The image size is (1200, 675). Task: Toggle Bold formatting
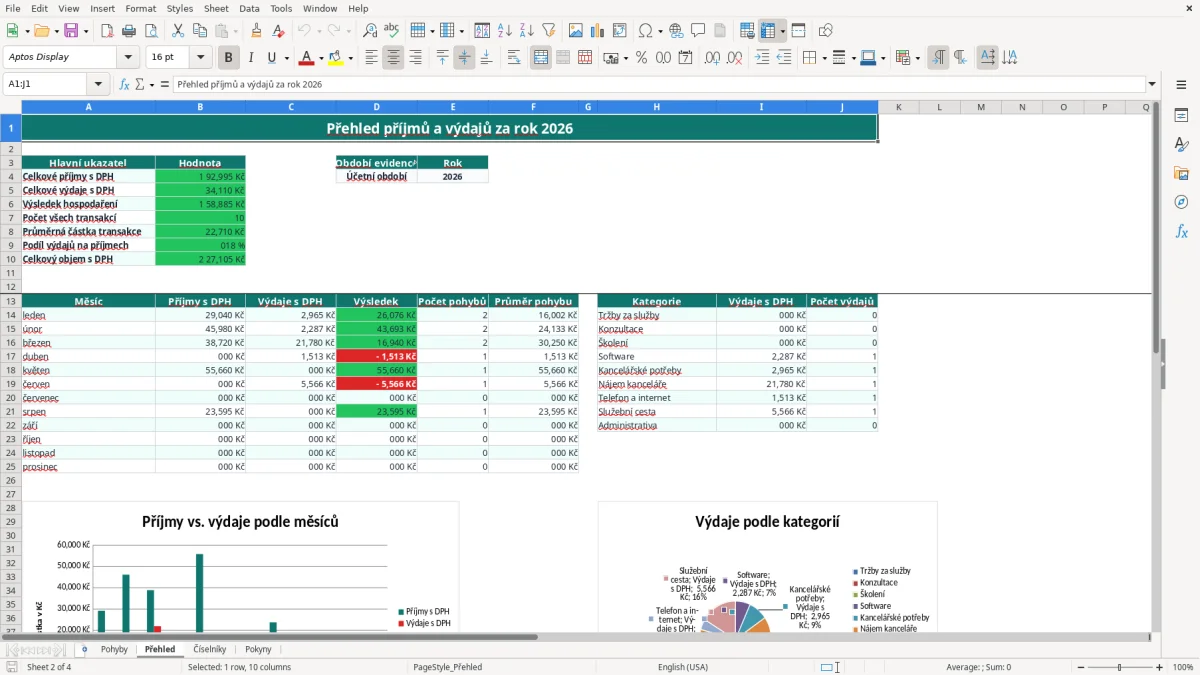pos(229,58)
